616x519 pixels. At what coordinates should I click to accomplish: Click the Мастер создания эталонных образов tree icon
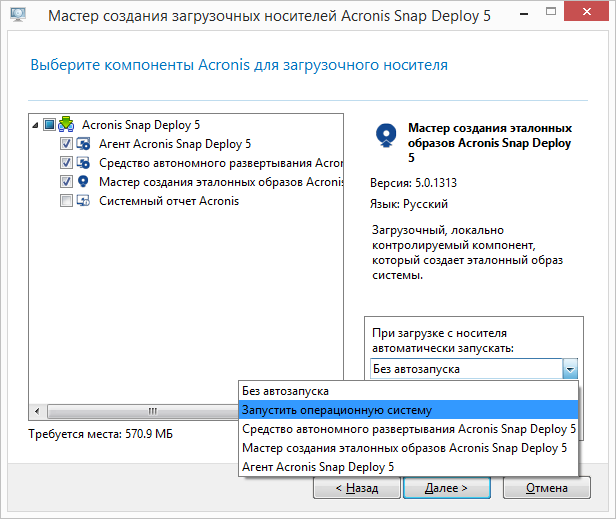click(x=83, y=182)
